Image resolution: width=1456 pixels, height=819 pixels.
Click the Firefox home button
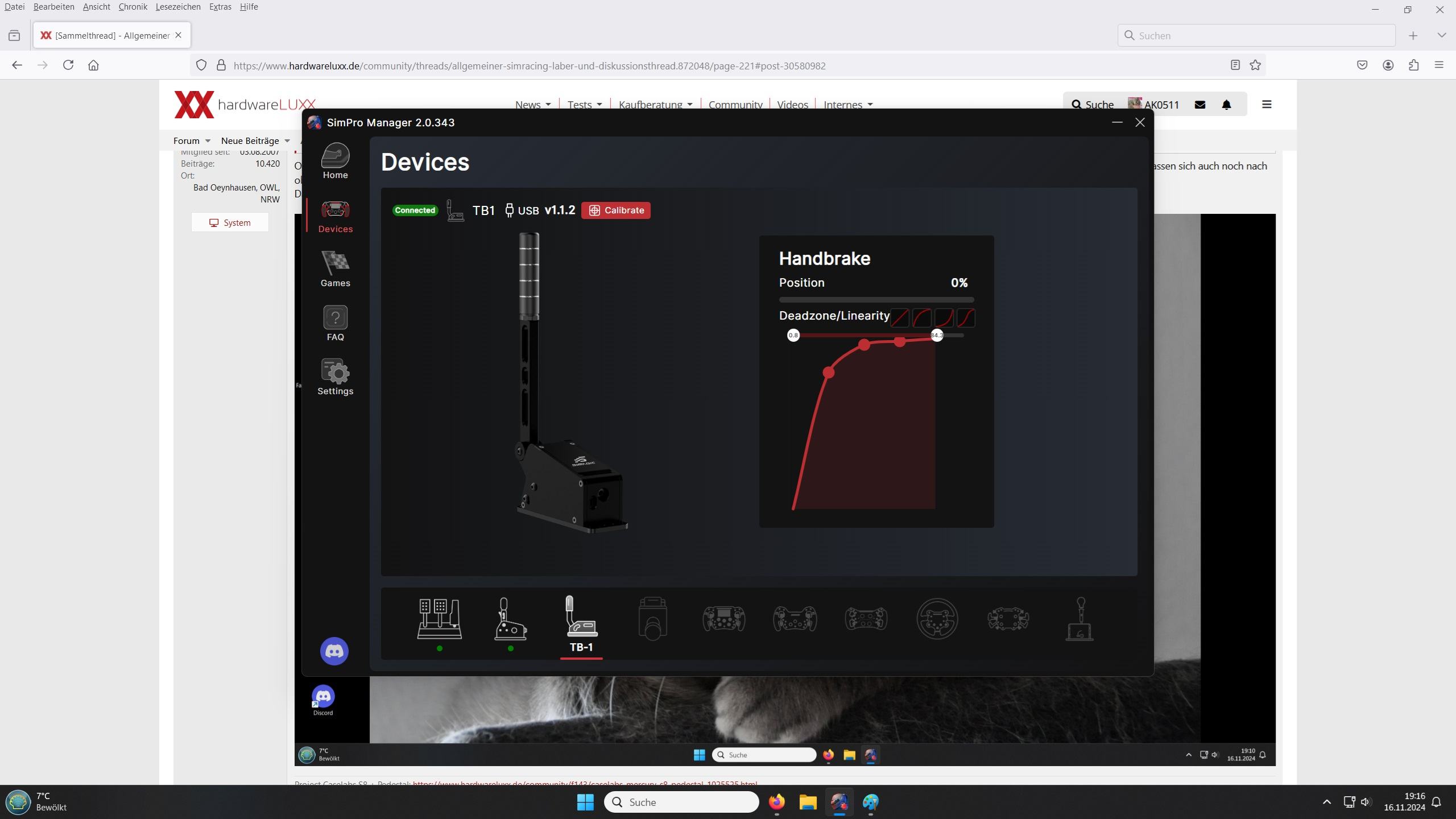(94, 65)
